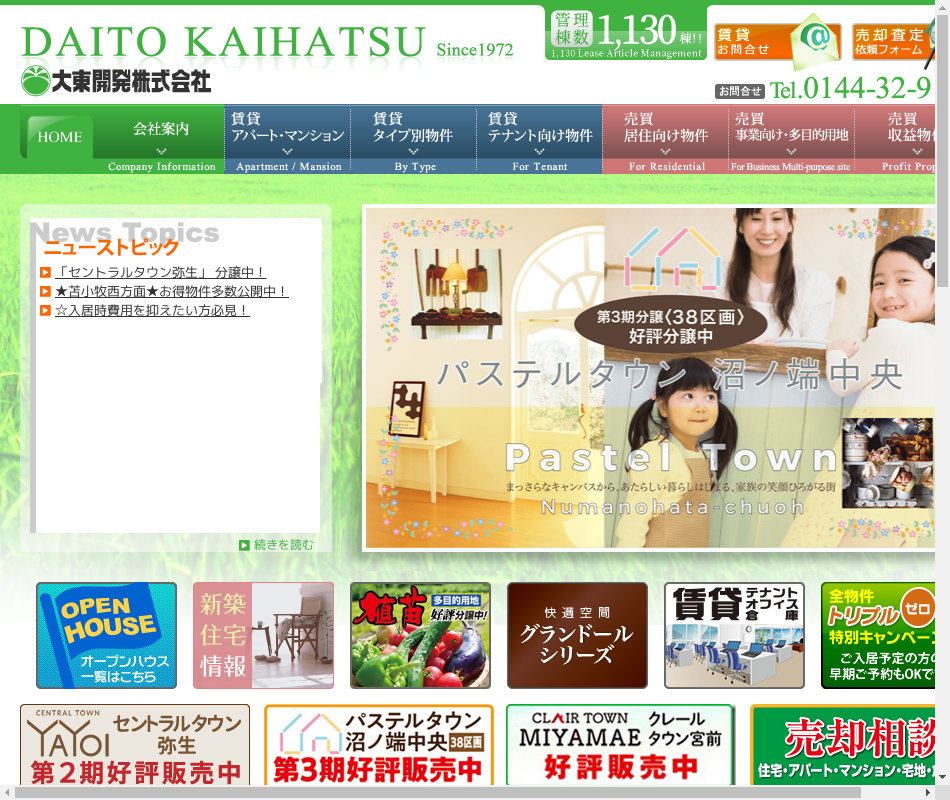Viewport: 950px width, 800px height.
Task: Open the 賃貸 Apartment / Mansion menu
Action: [288, 140]
